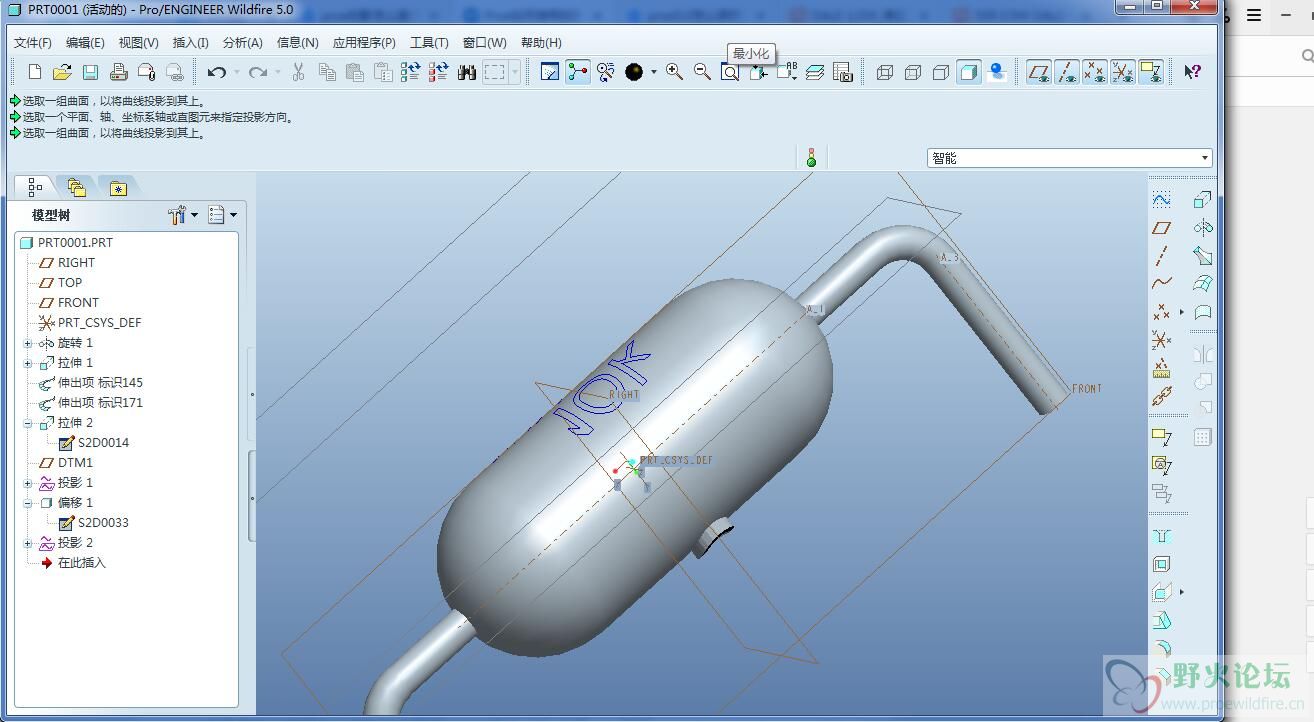Open the 文件(F) menu
Image resolution: width=1314 pixels, height=722 pixels.
point(32,43)
